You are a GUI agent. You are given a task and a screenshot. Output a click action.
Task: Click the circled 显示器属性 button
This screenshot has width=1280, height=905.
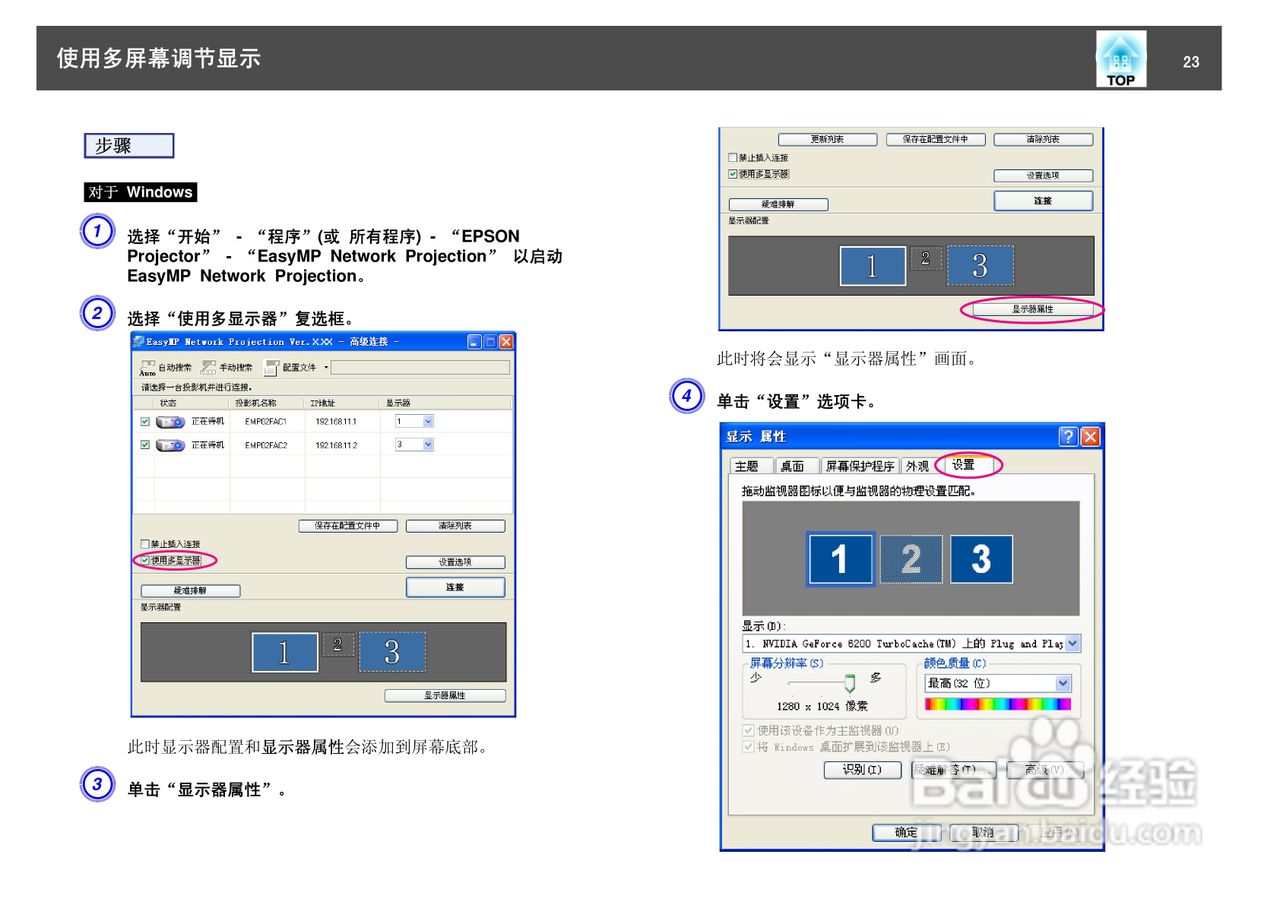1035,311
